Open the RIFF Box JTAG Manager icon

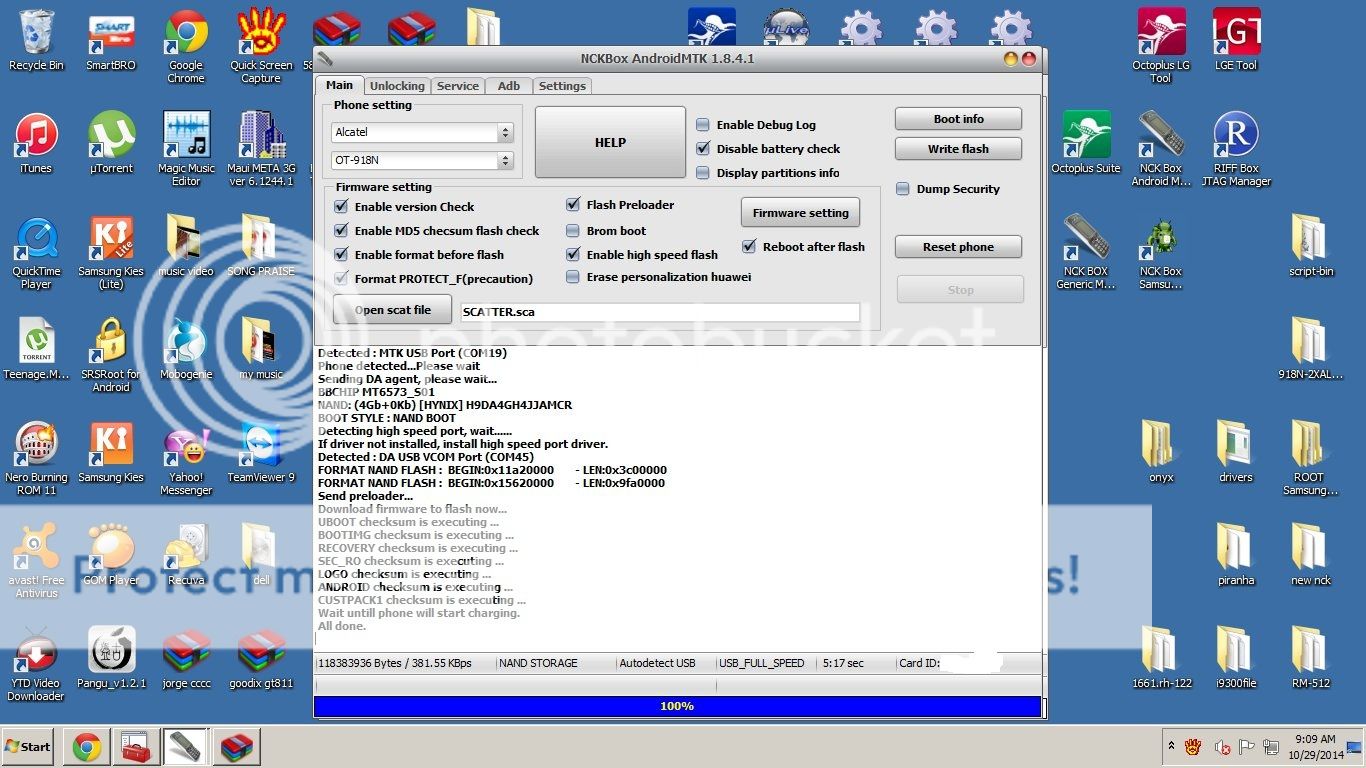tap(1235, 135)
